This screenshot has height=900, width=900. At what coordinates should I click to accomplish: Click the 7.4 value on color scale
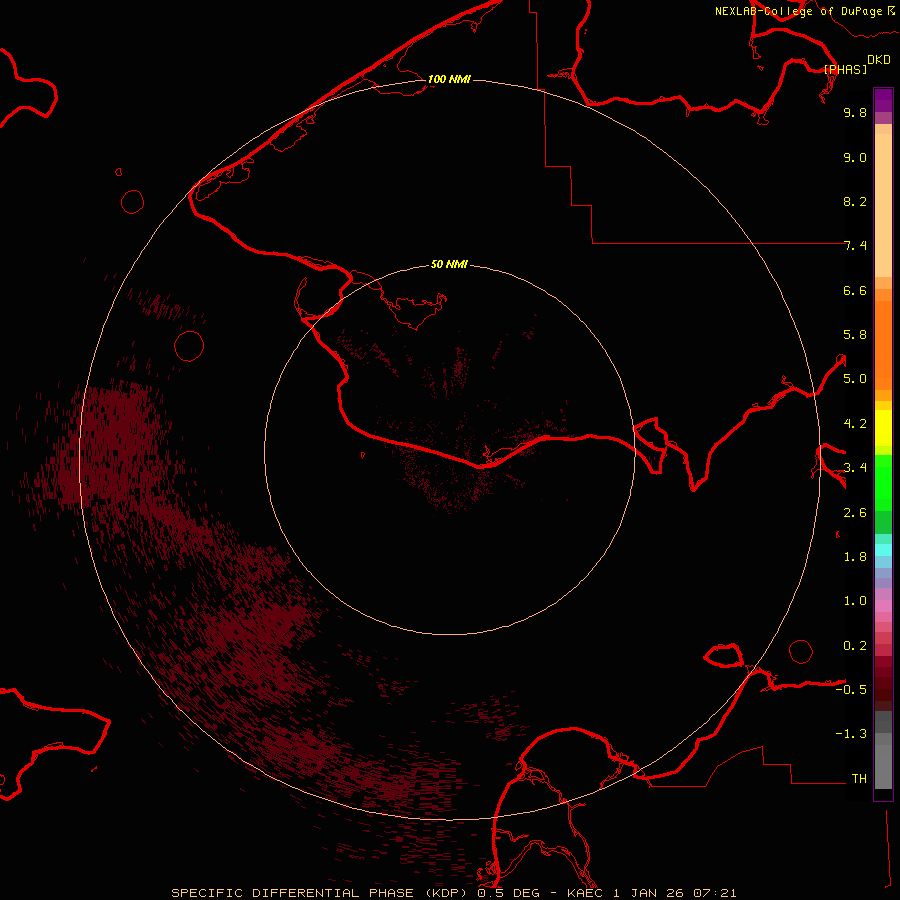click(x=855, y=246)
